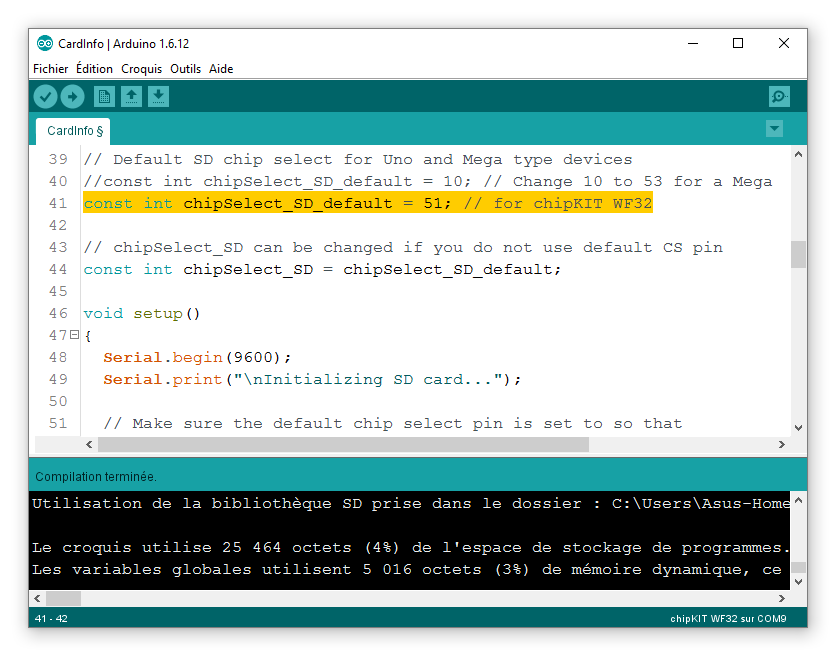The width and height of the screenshot is (838, 654).
Task: Select the CardInfo sketch tab
Action: (x=73, y=131)
